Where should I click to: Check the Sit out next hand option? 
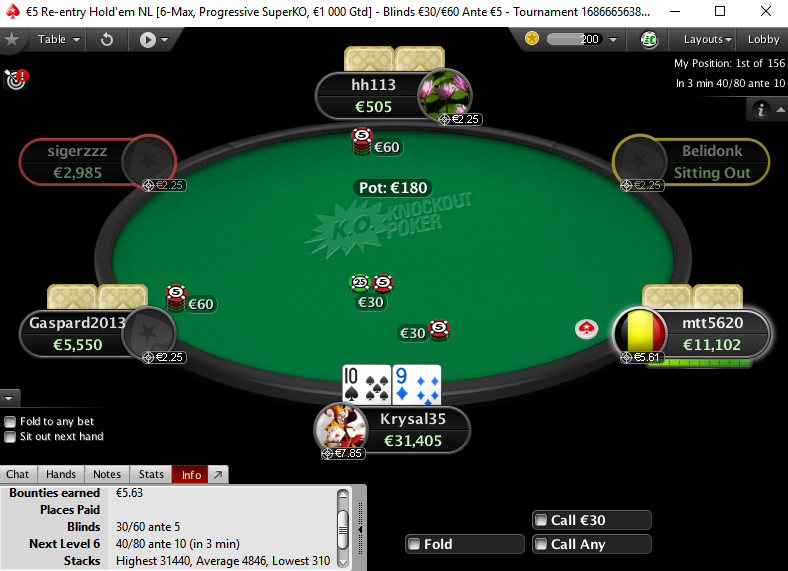(10, 437)
